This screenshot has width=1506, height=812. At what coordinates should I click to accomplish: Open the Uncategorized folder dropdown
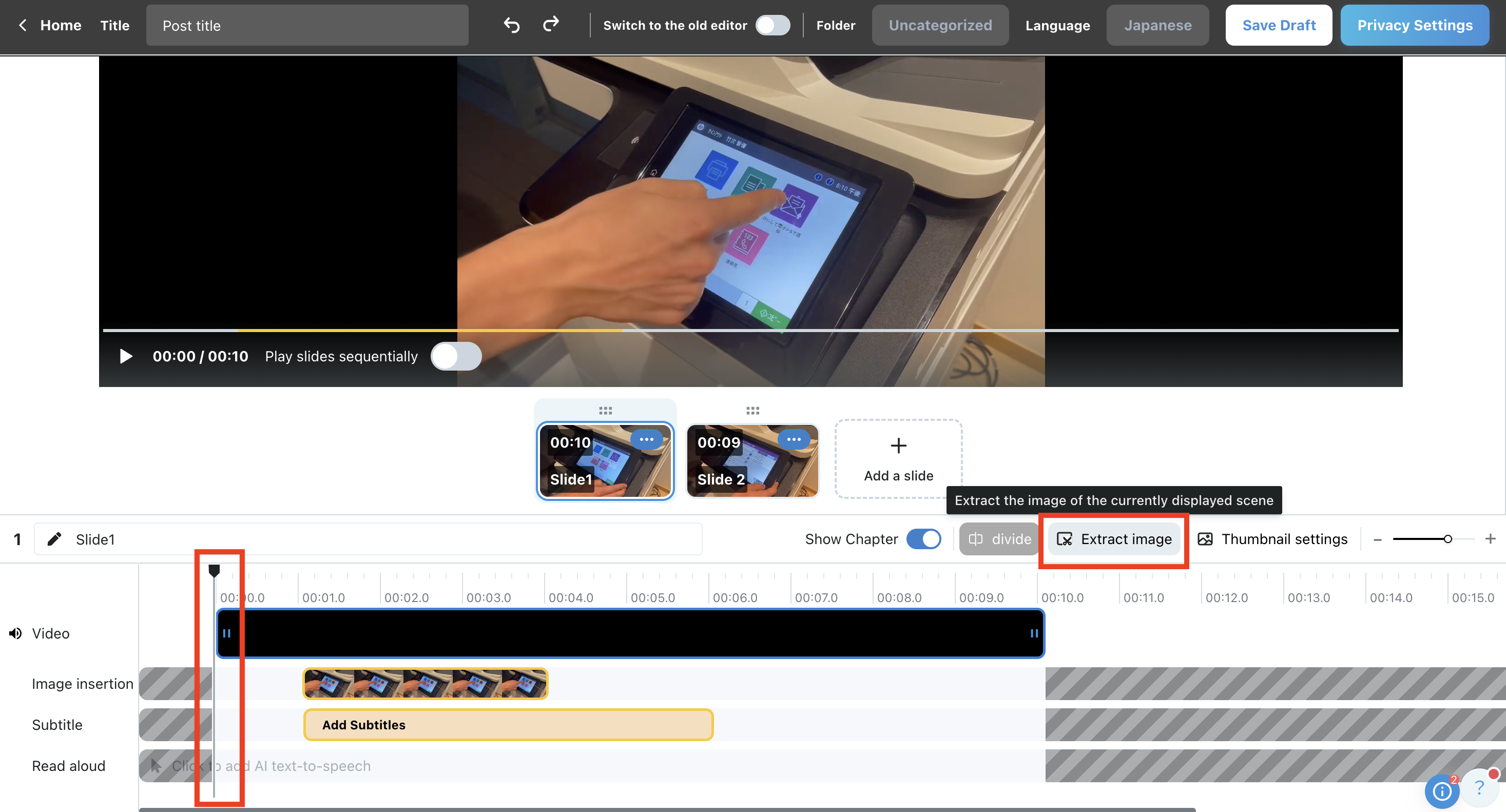point(940,25)
